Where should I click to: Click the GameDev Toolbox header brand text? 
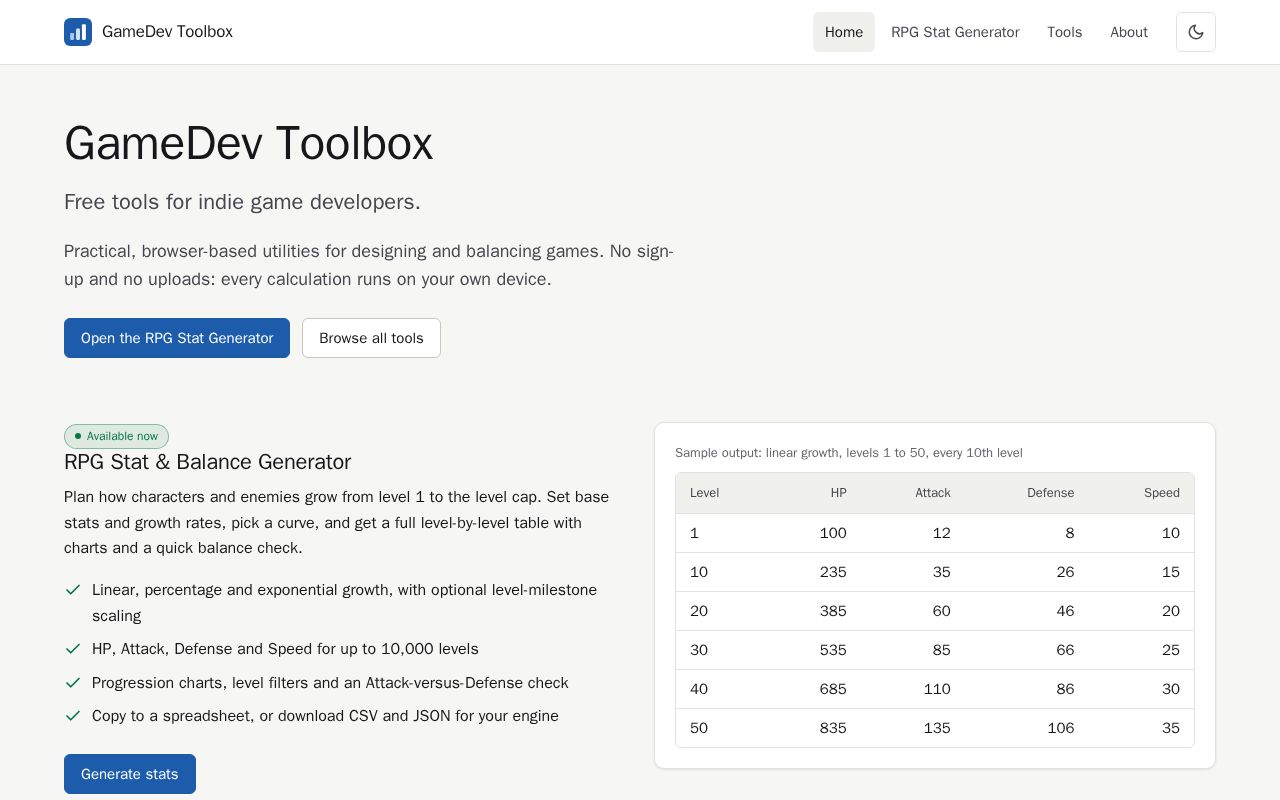(167, 32)
